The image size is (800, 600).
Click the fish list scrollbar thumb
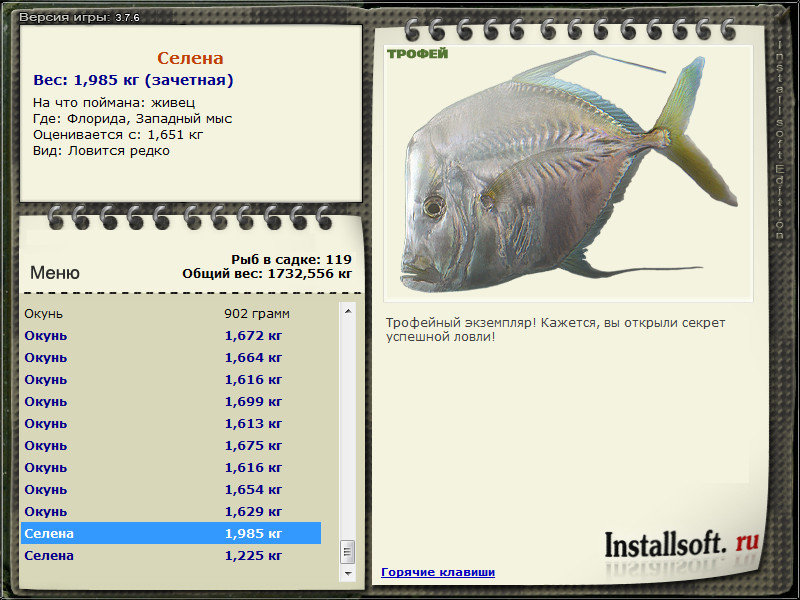tap(348, 552)
